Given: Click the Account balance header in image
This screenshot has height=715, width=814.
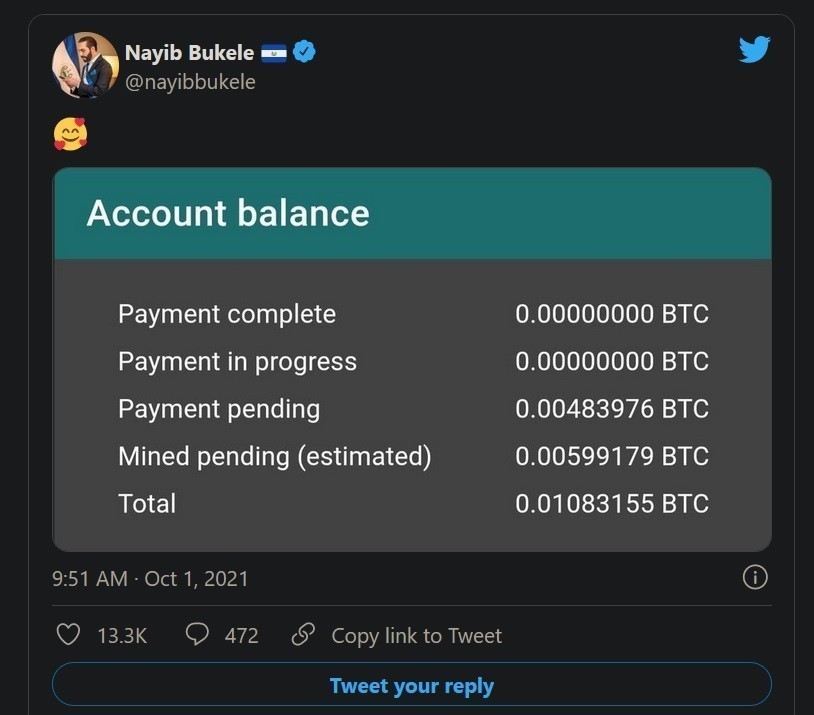Looking at the screenshot, I should [x=228, y=213].
